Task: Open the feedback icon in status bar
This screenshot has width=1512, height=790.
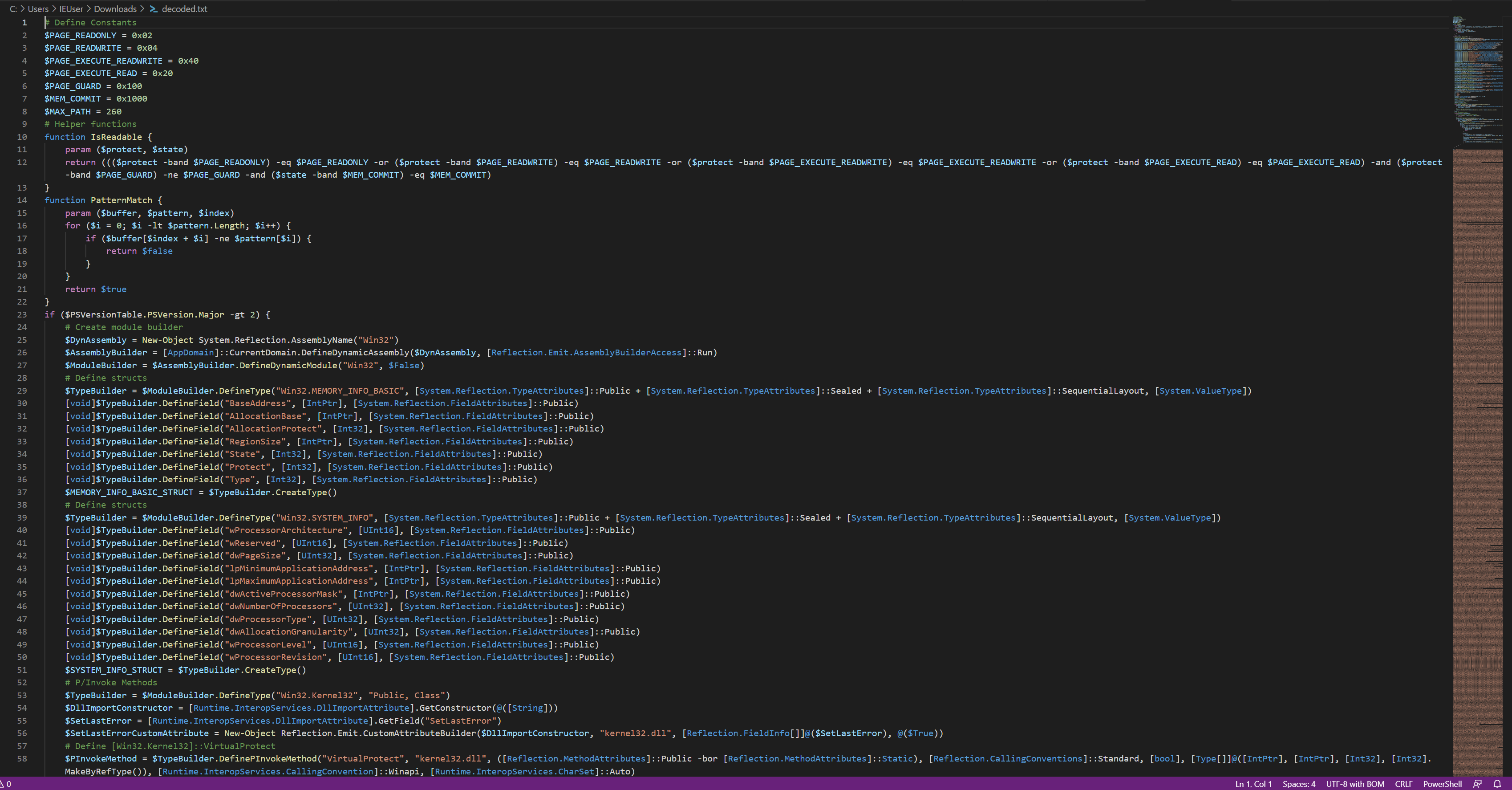Action: [x=1478, y=783]
